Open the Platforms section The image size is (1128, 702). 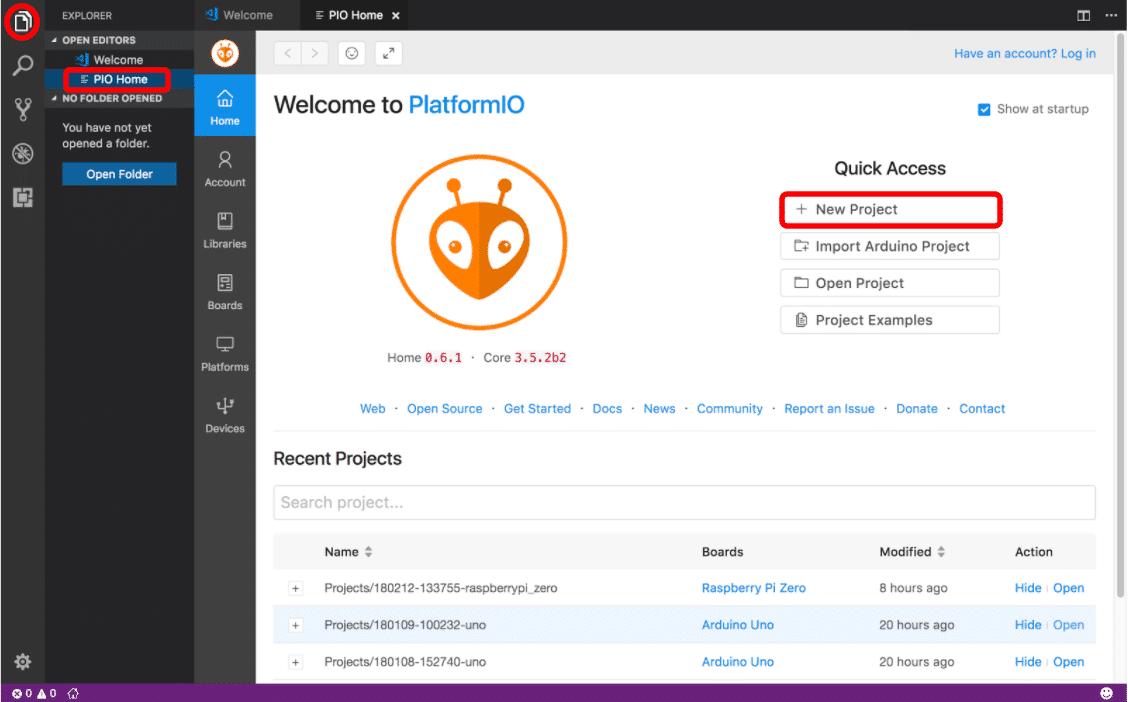[x=224, y=353]
